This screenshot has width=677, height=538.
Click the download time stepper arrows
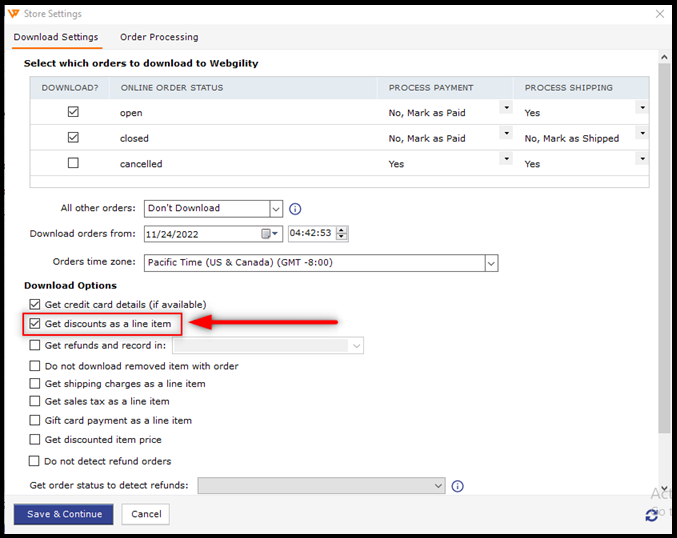[342, 234]
